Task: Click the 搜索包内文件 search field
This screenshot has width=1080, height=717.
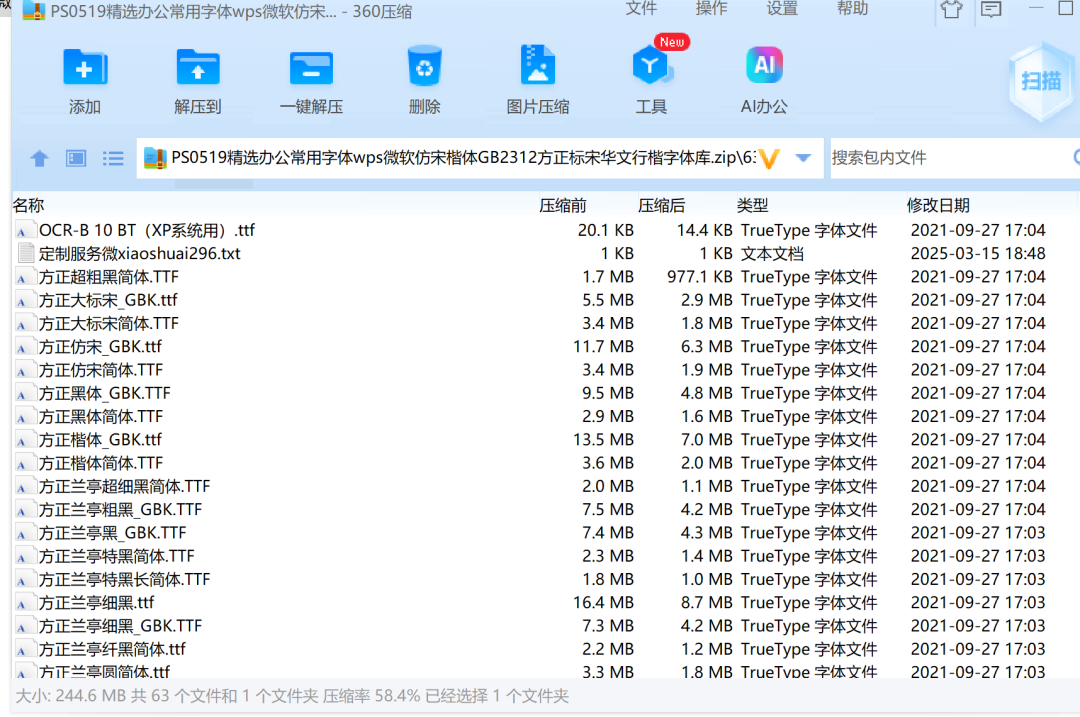Action: (x=954, y=158)
